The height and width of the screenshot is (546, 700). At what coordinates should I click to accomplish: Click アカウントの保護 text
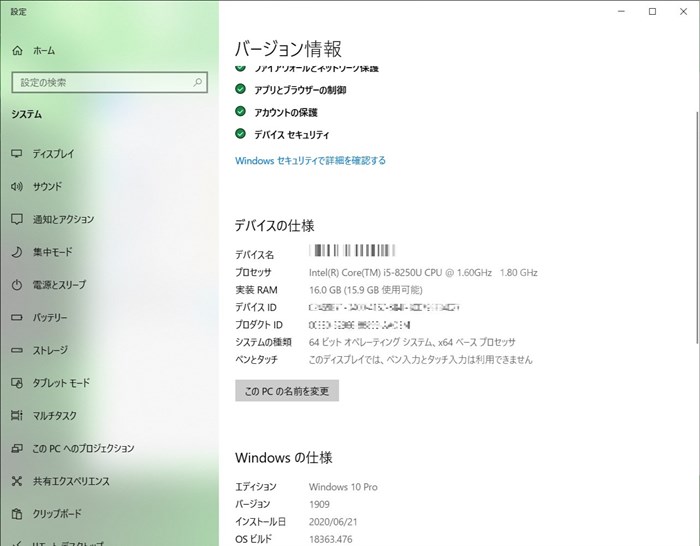(286, 113)
